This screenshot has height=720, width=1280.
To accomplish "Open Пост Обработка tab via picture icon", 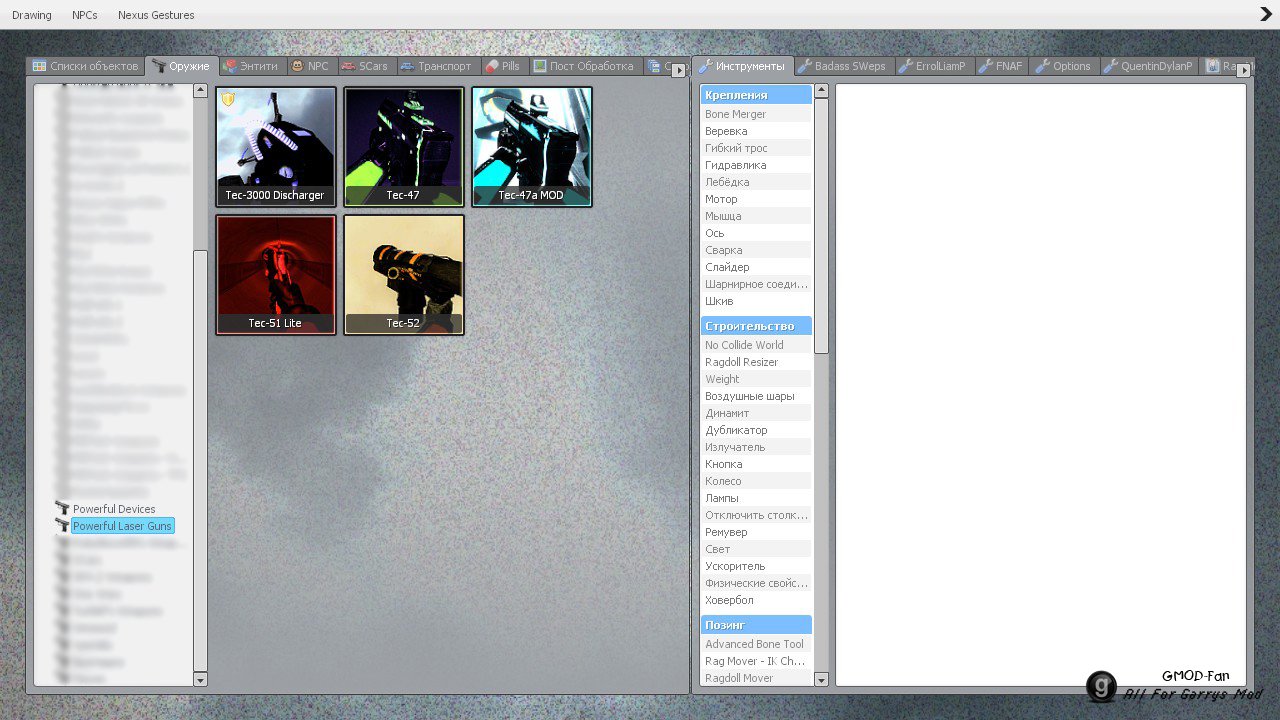I will 540,66.
